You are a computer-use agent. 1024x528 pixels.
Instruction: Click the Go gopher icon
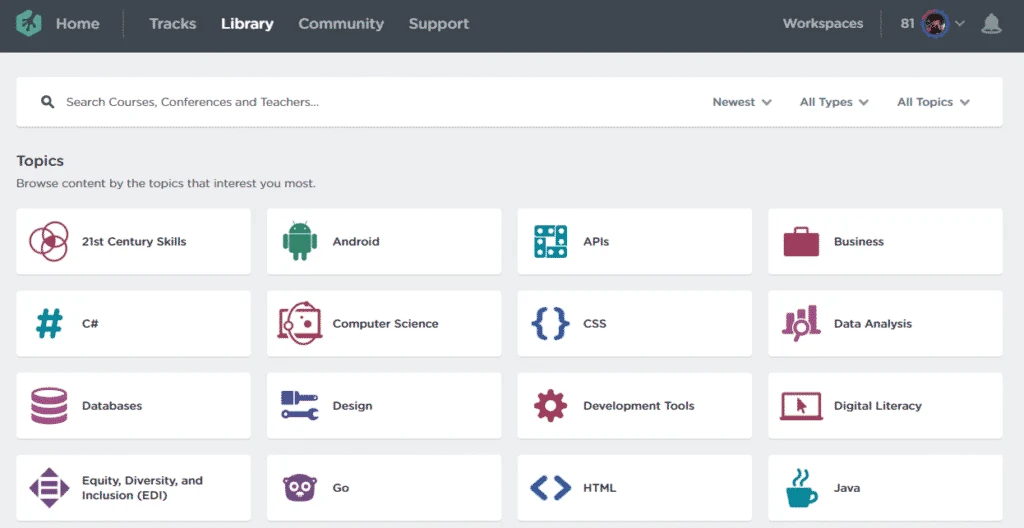(300, 487)
